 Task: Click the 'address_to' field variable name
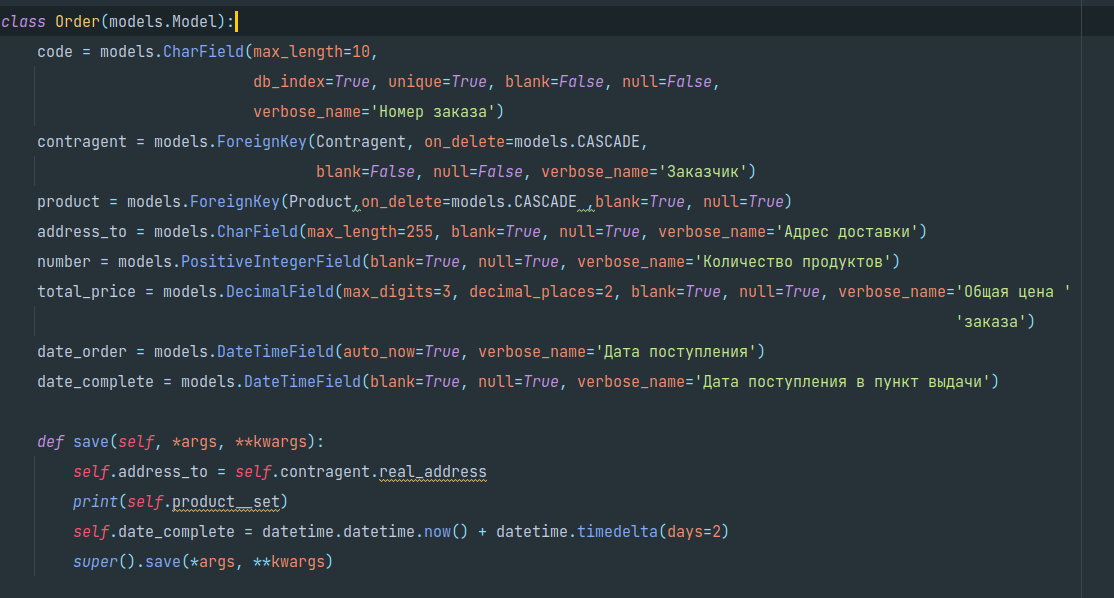point(82,232)
